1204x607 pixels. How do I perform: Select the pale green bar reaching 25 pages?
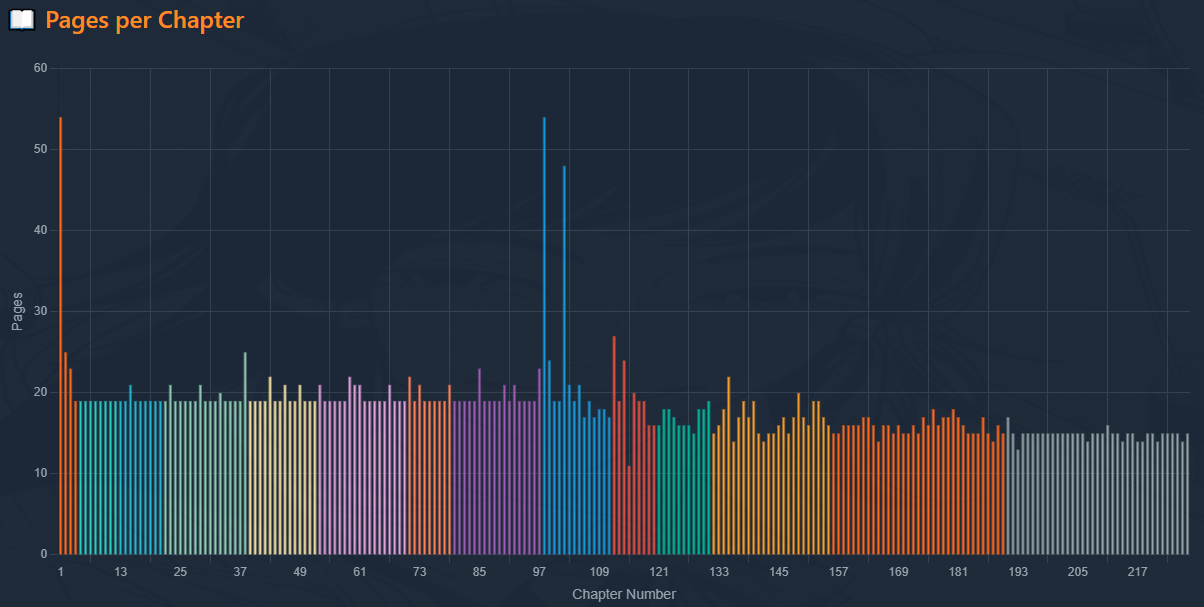[x=245, y=453]
